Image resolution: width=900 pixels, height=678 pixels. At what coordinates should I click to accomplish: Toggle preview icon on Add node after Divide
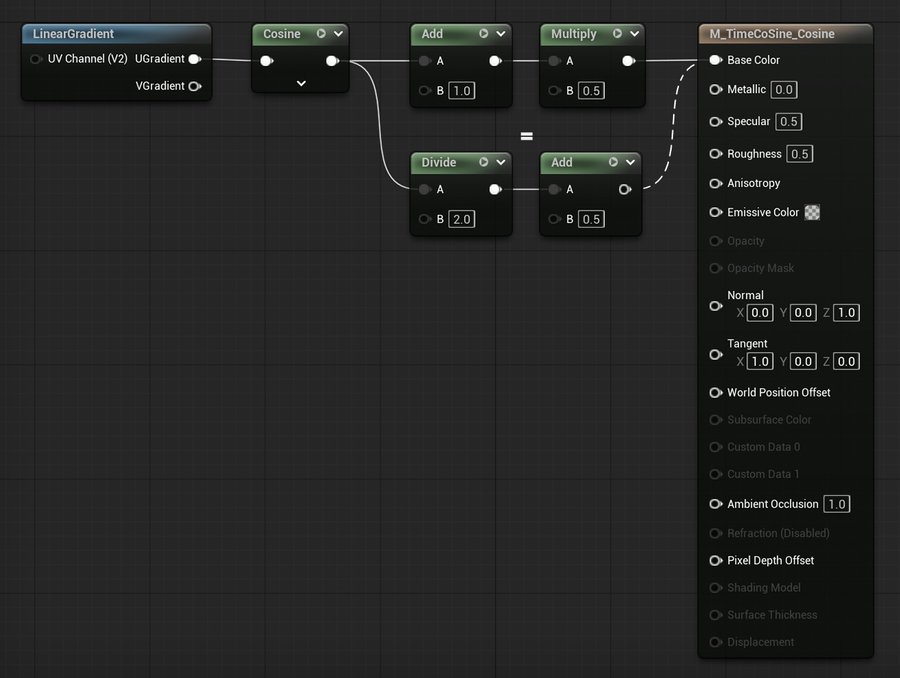(x=613, y=162)
